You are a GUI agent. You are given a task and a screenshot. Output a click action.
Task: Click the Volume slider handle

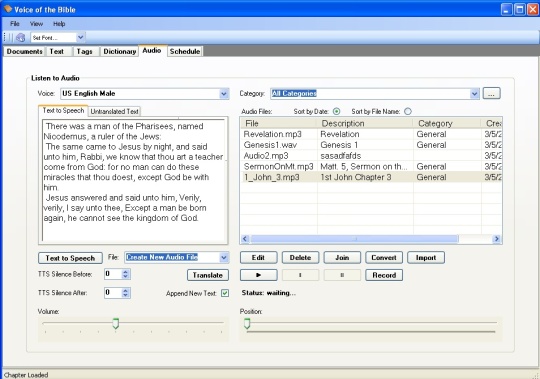116,324
